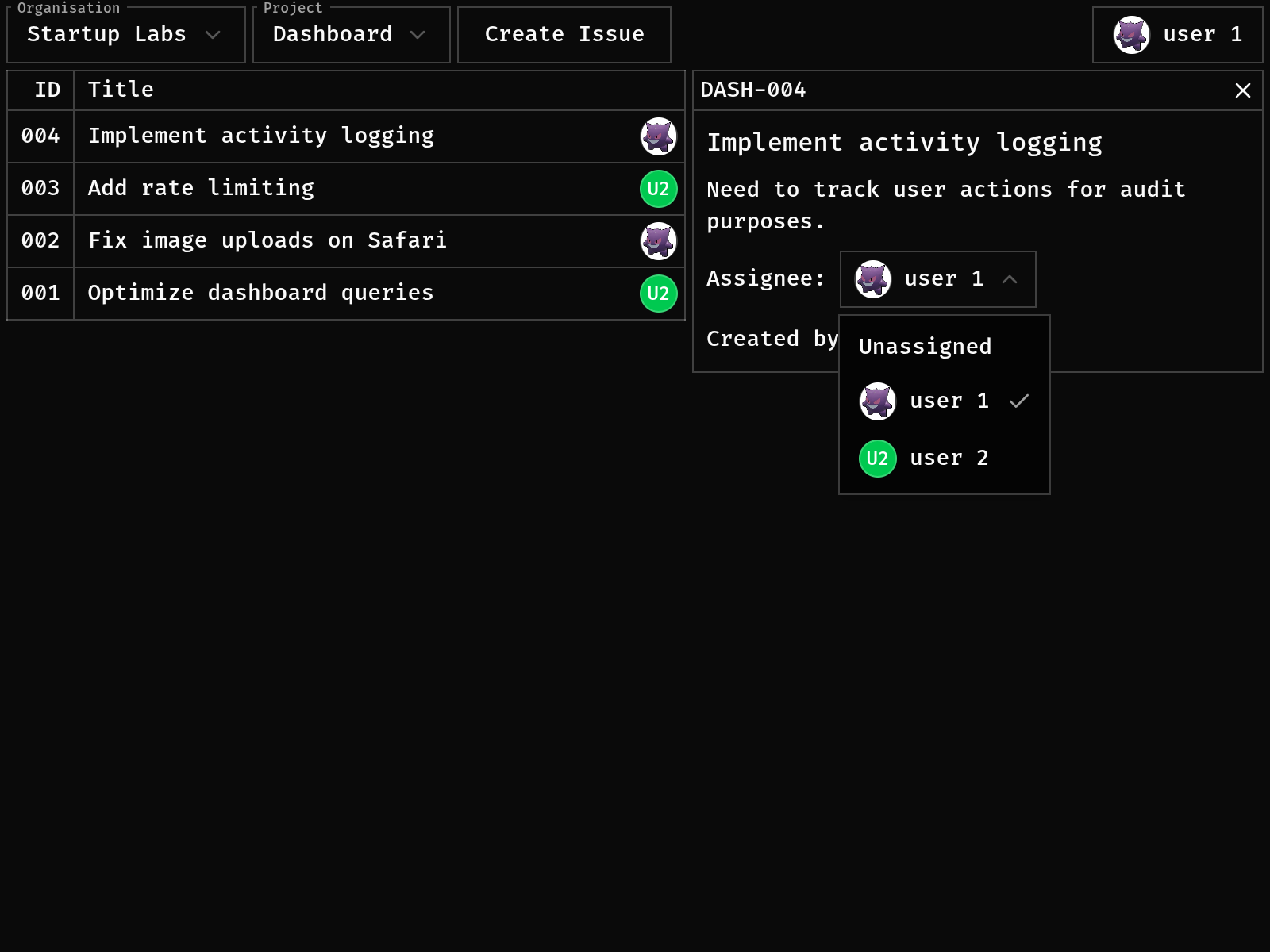The image size is (1270, 952).
Task: Open the Organisation Startup Labs dropdown
Action: pyautogui.click(x=125, y=35)
